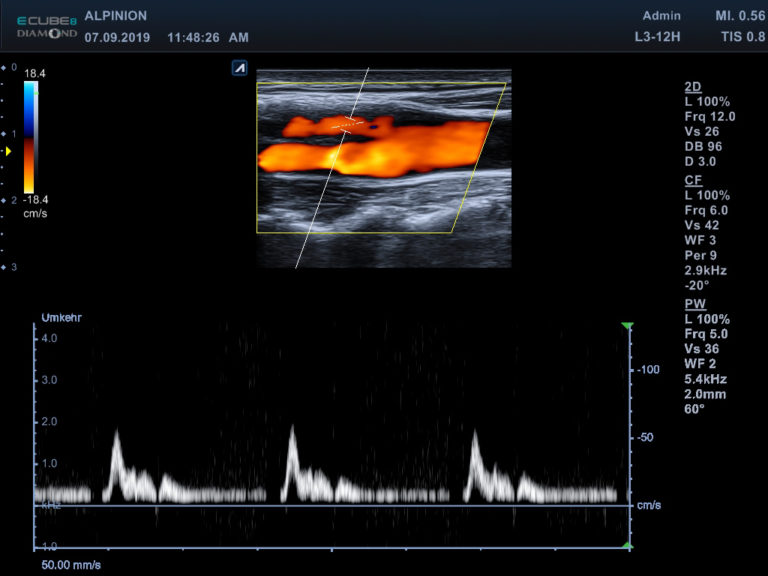Click the Doppler spectrum baseline
Viewport: 768px width, 576px height.
330,505
